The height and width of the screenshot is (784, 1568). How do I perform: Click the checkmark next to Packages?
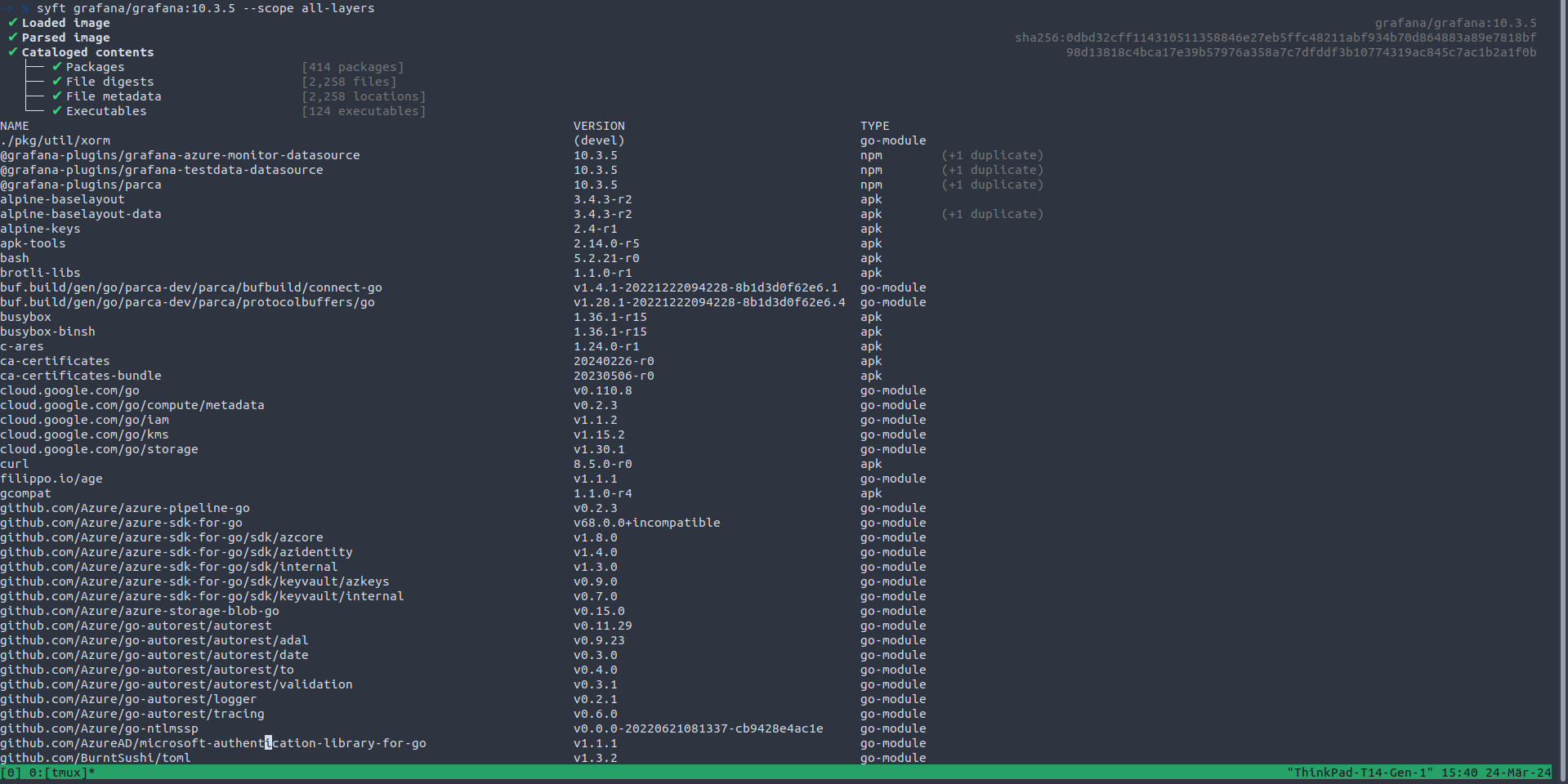point(57,67)
